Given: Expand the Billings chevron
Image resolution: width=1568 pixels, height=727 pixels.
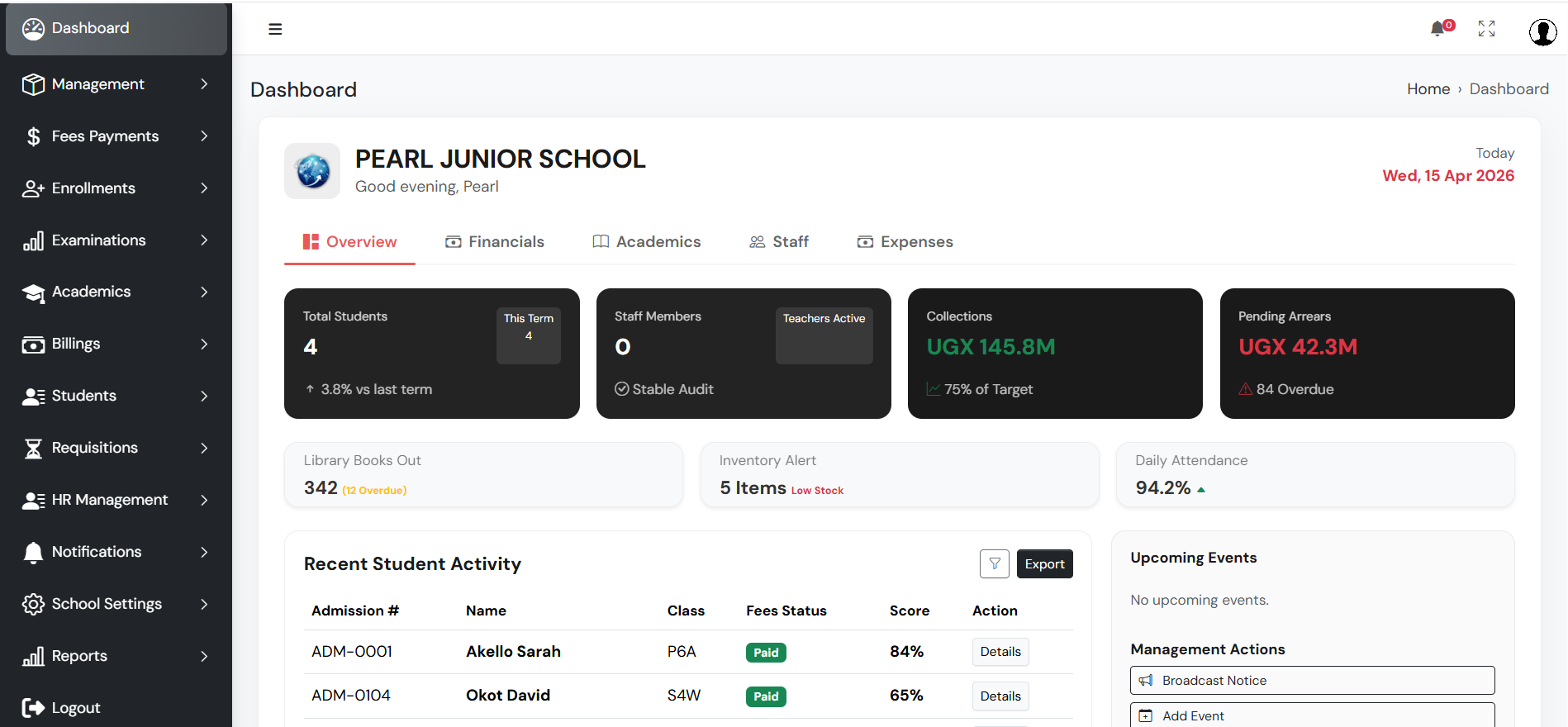Looking at the screenshot, I should click(204, 344).
